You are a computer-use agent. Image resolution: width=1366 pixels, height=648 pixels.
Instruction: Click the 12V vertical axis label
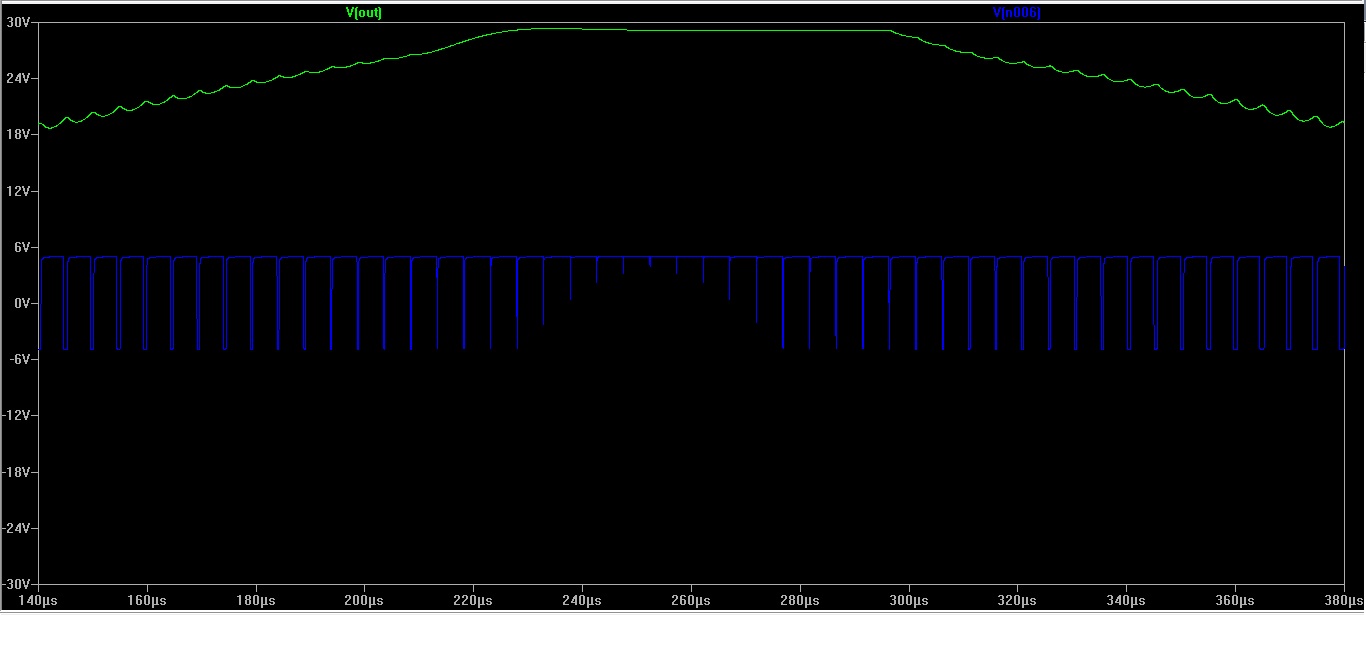pos(19,190)
